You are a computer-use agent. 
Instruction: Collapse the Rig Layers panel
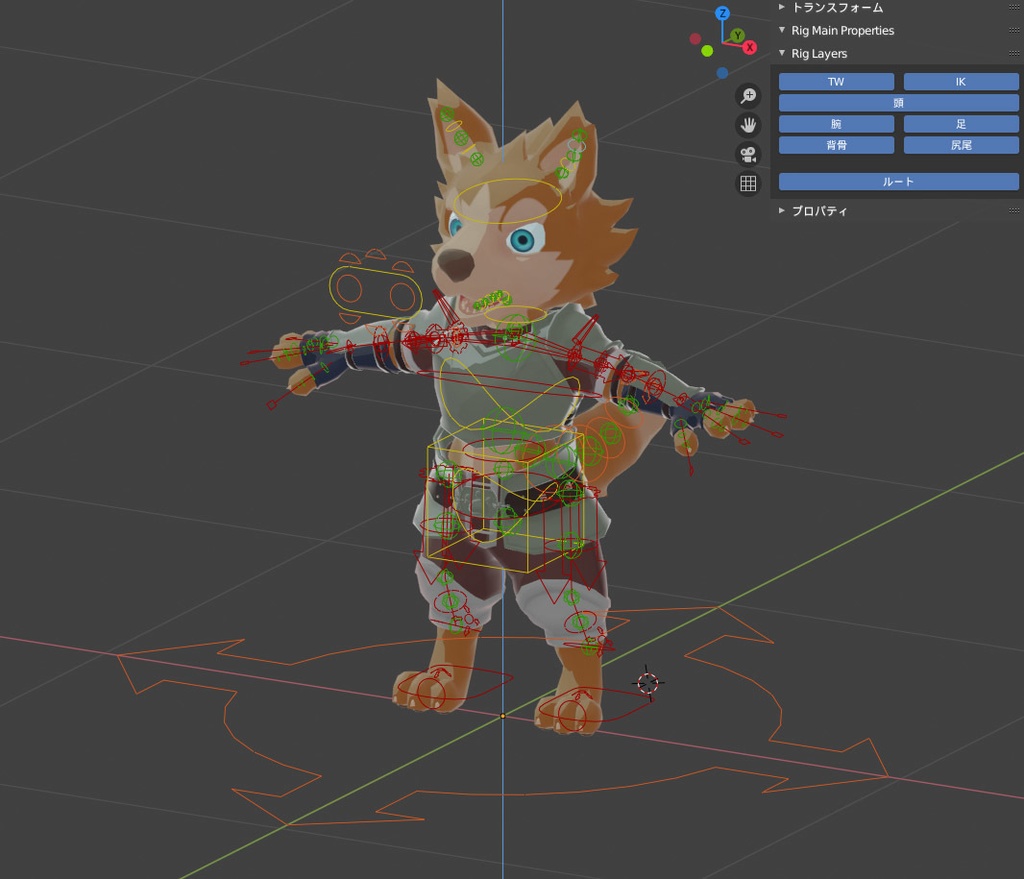782,53
